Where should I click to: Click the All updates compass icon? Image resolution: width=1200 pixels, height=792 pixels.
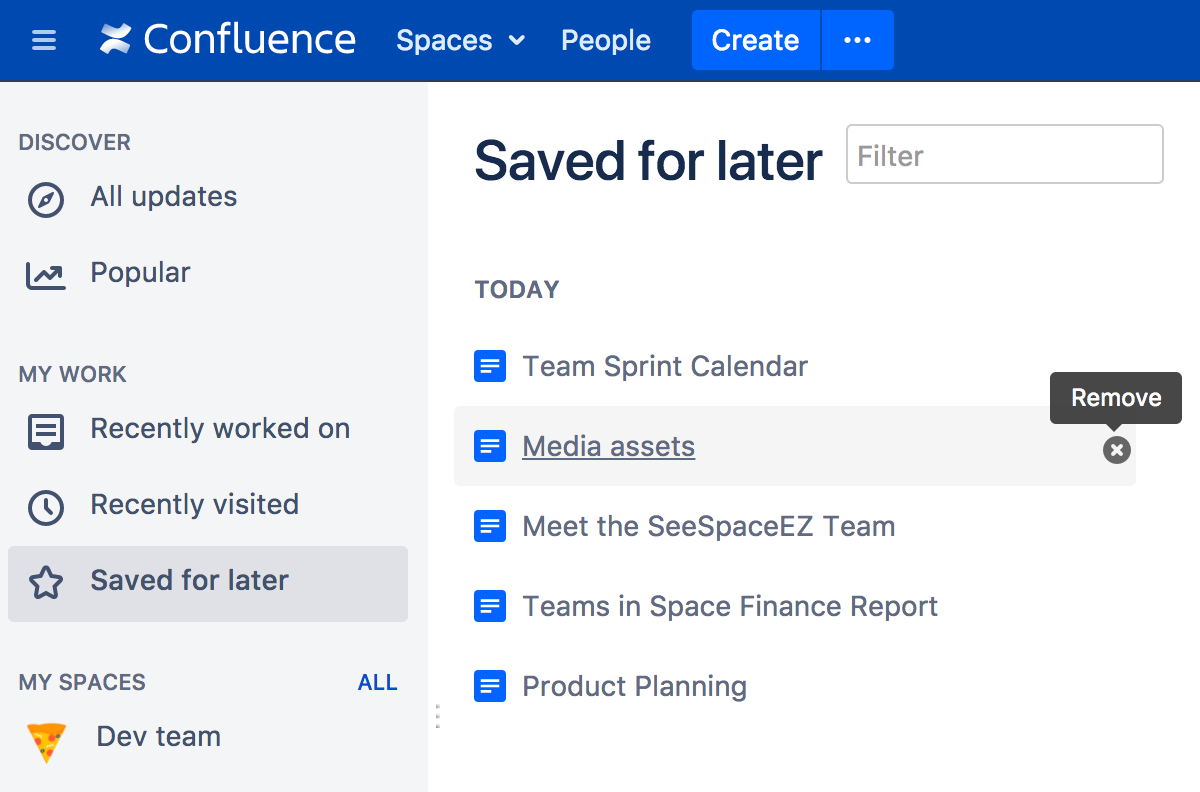pyautogui.click(x=46, y=199)
